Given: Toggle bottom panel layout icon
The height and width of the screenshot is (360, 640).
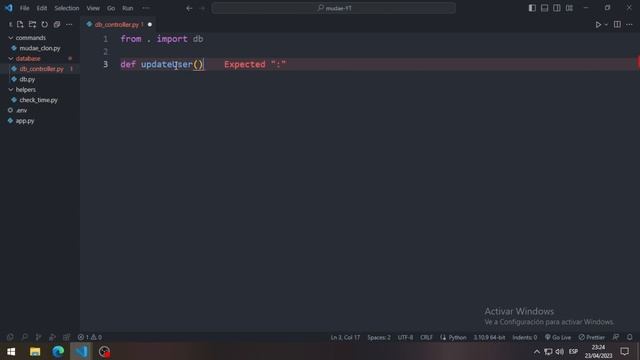Looking at the screenshot, I should [x=544, y=8].
